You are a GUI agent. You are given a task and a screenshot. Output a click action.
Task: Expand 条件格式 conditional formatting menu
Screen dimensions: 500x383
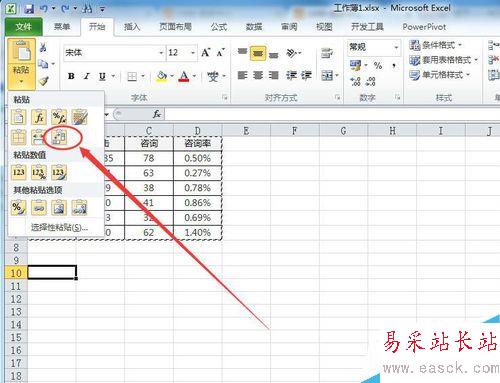[x=436, y=45]
